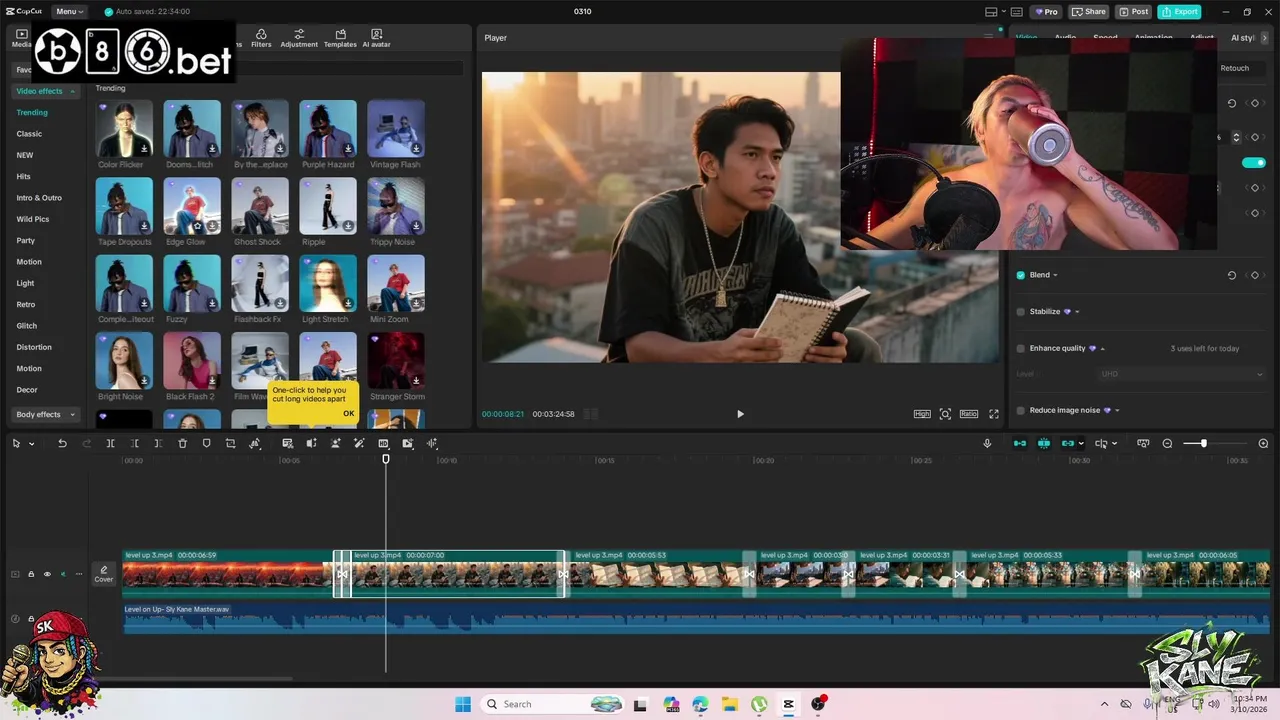Click the Undo arrow in timeline toolbar
This screenshot has height=720, width=1280.
tap(62, 443)
